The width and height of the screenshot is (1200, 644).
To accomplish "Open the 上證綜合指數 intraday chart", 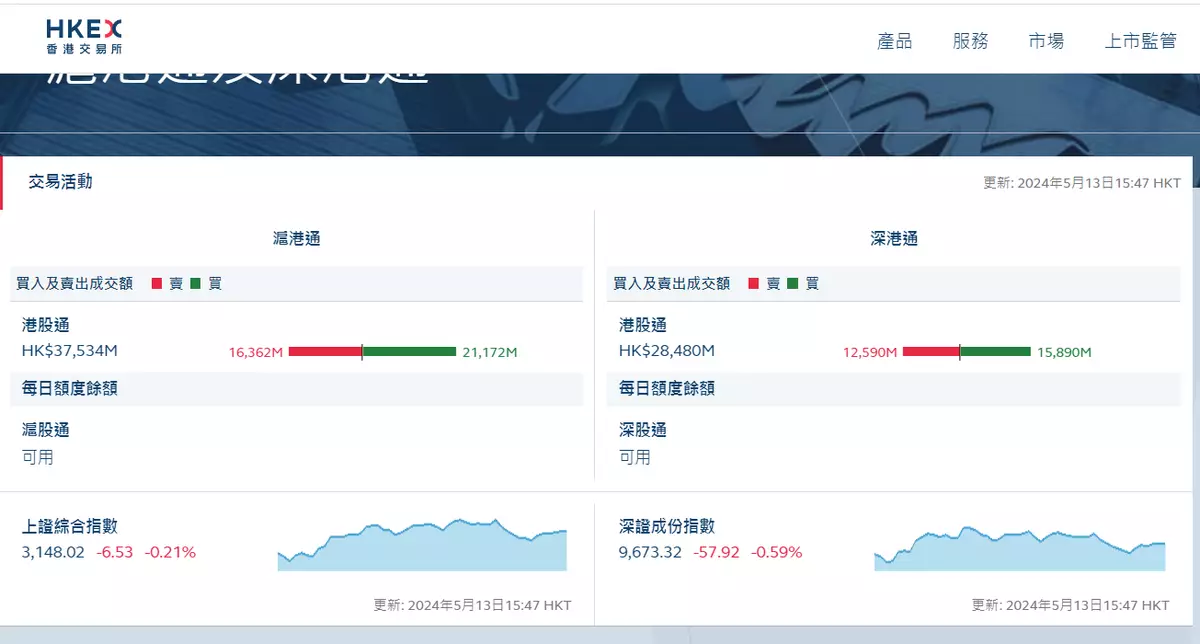I will coord(422,546).
